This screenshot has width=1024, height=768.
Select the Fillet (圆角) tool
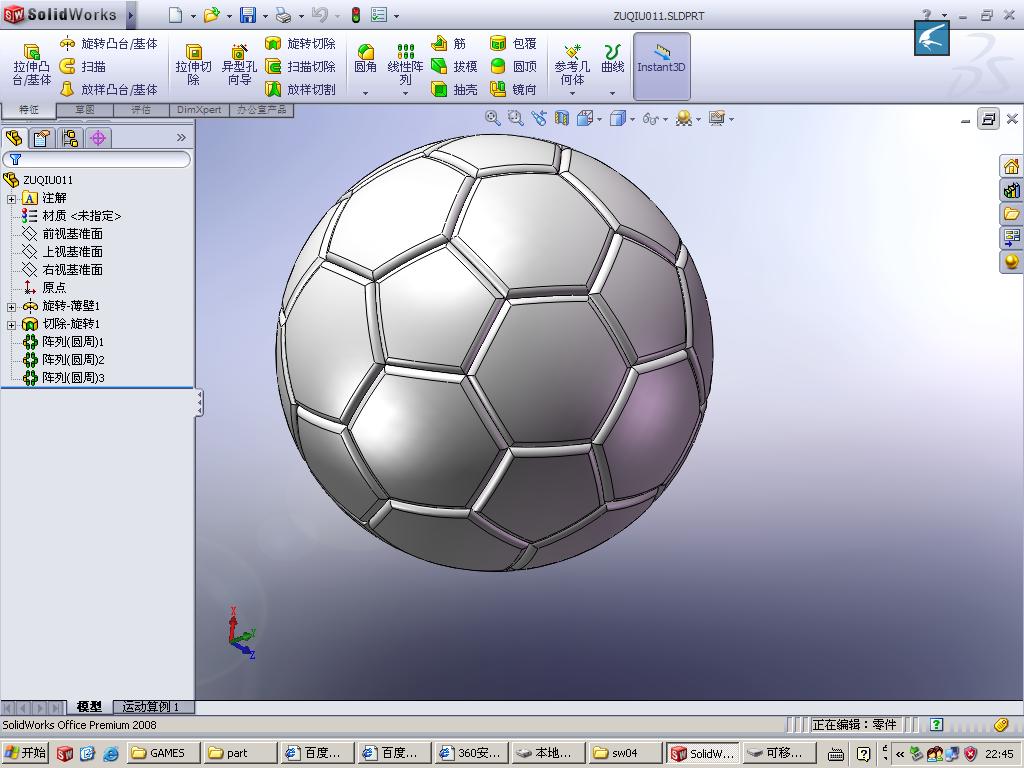click(x=365, y=59)
